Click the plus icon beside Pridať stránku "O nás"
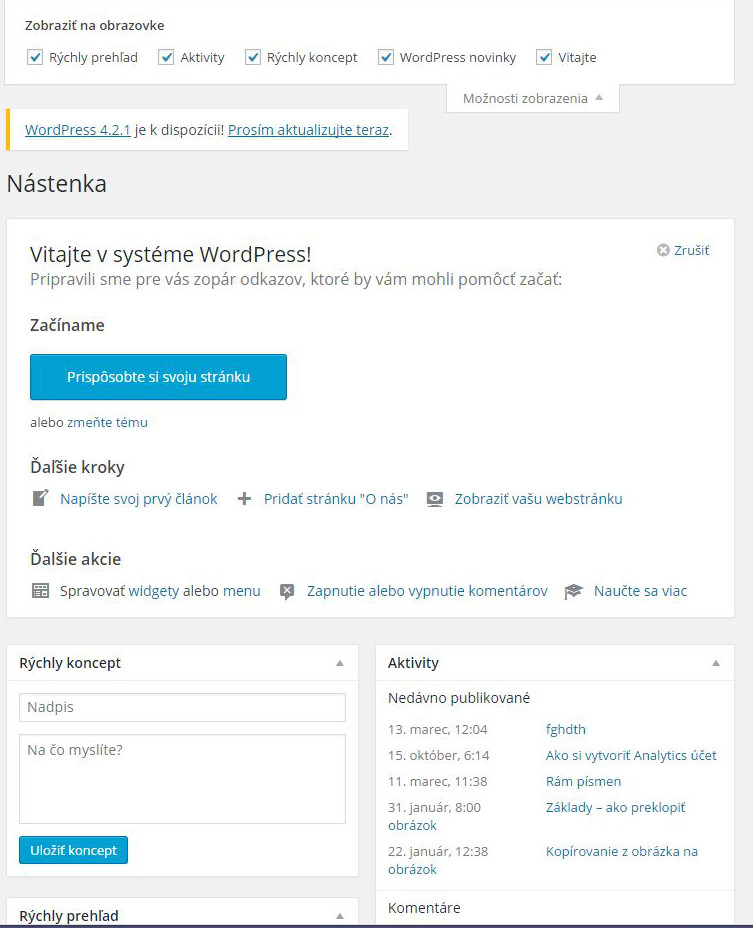753x928 pixels. click(244, 499)
